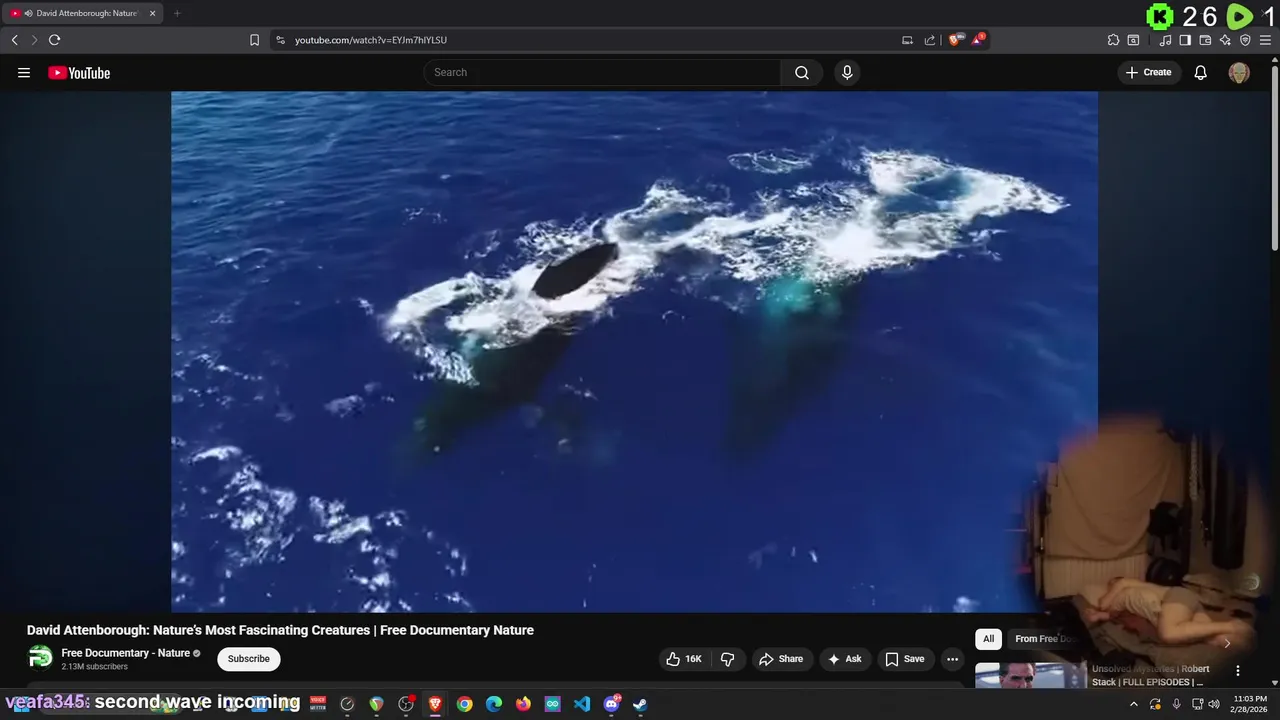Select the From Free Documentary chip
The width and height of the screenshot is (1280, 720).
pos(1044,639)
